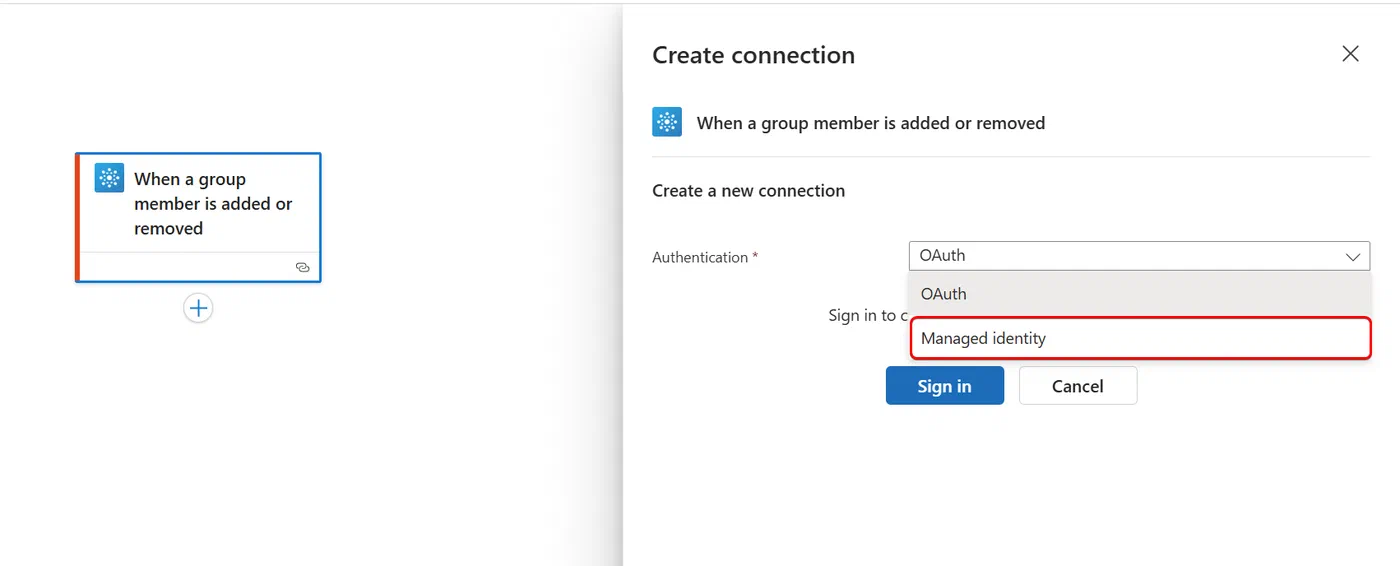Click the Authentication field label
This screenshot has height=566, width=1400.
click(705, 257)
